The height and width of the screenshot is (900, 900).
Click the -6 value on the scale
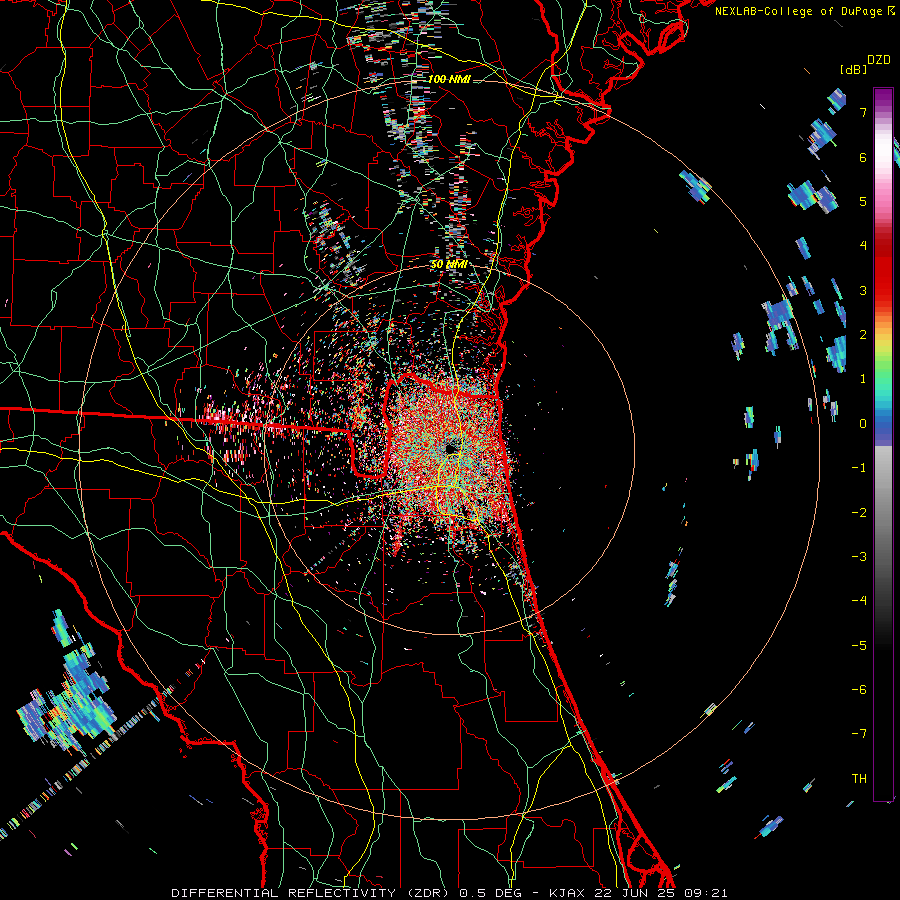tap(859, 689)
